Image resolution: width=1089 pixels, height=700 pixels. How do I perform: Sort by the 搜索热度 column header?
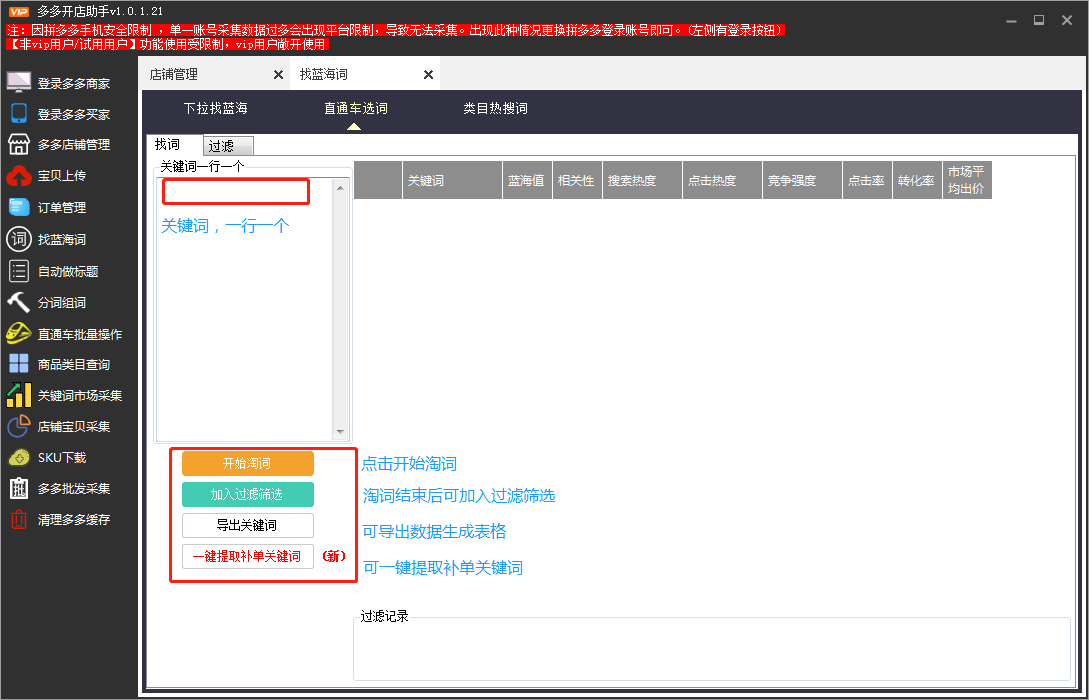click(642, 181)
